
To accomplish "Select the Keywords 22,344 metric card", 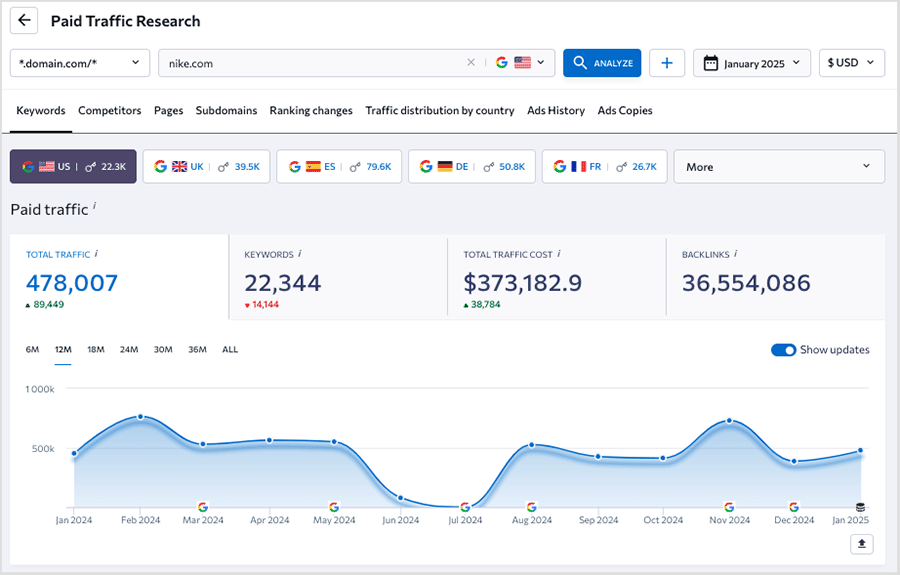I will click(x=338, y=278).
